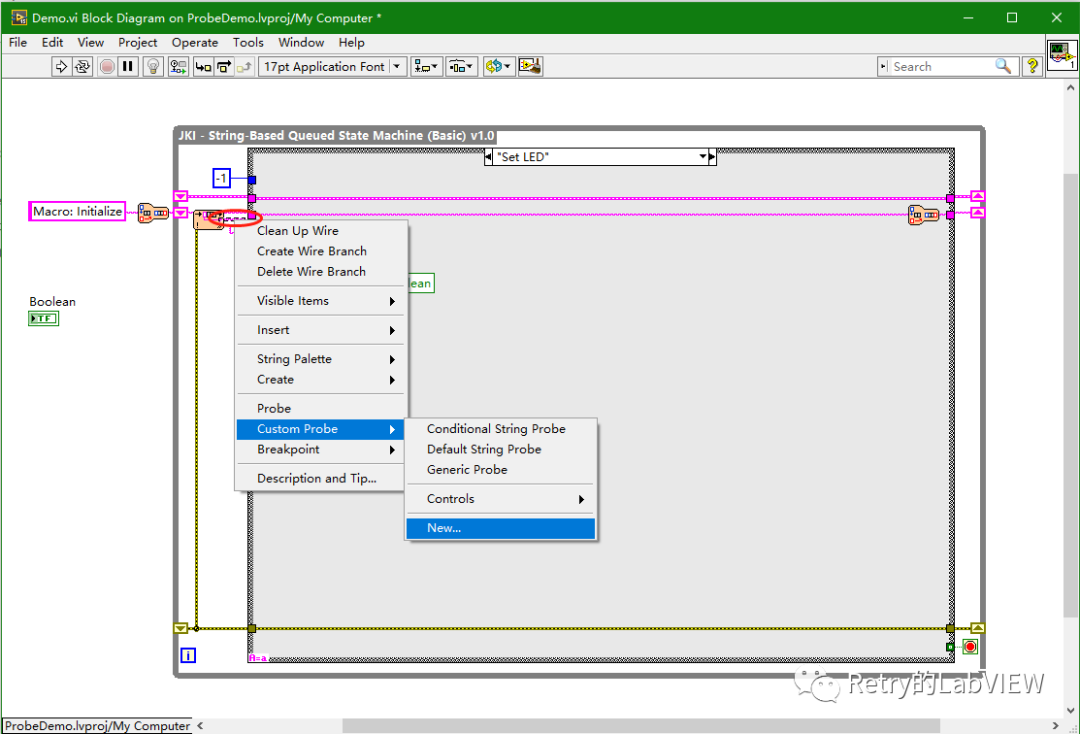Click the loop iteration terminal i
1080x734 pixels.
click(188, 656)
